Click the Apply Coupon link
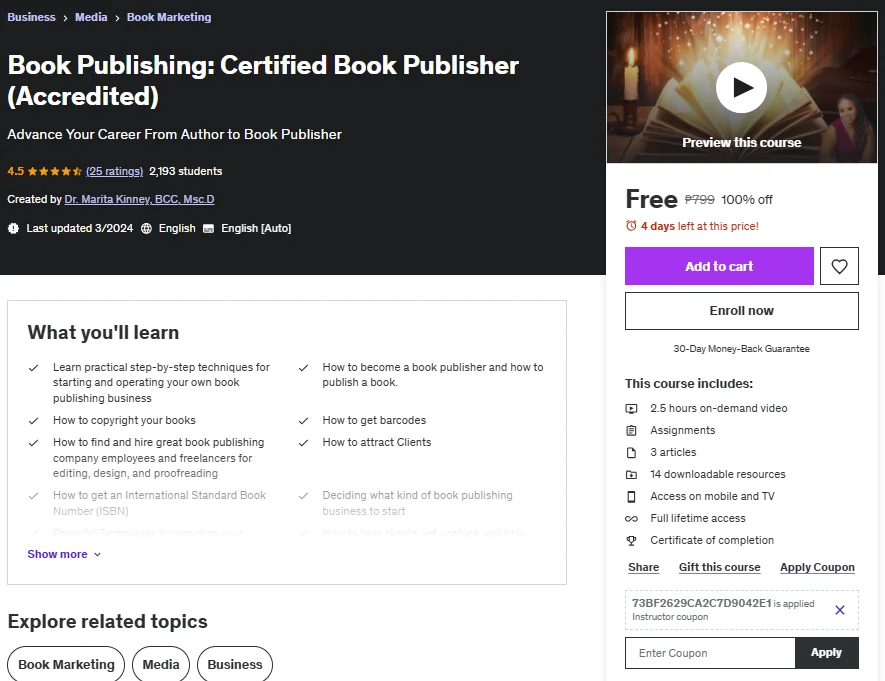The height and width of the screenshot is (681, 885). pyautogui.click(x=817, y=567)
